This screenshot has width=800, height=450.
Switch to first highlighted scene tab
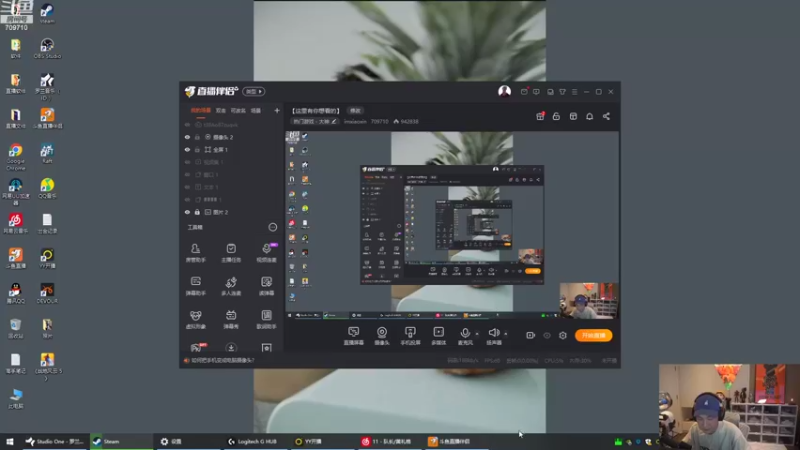[x=201, y=110]
